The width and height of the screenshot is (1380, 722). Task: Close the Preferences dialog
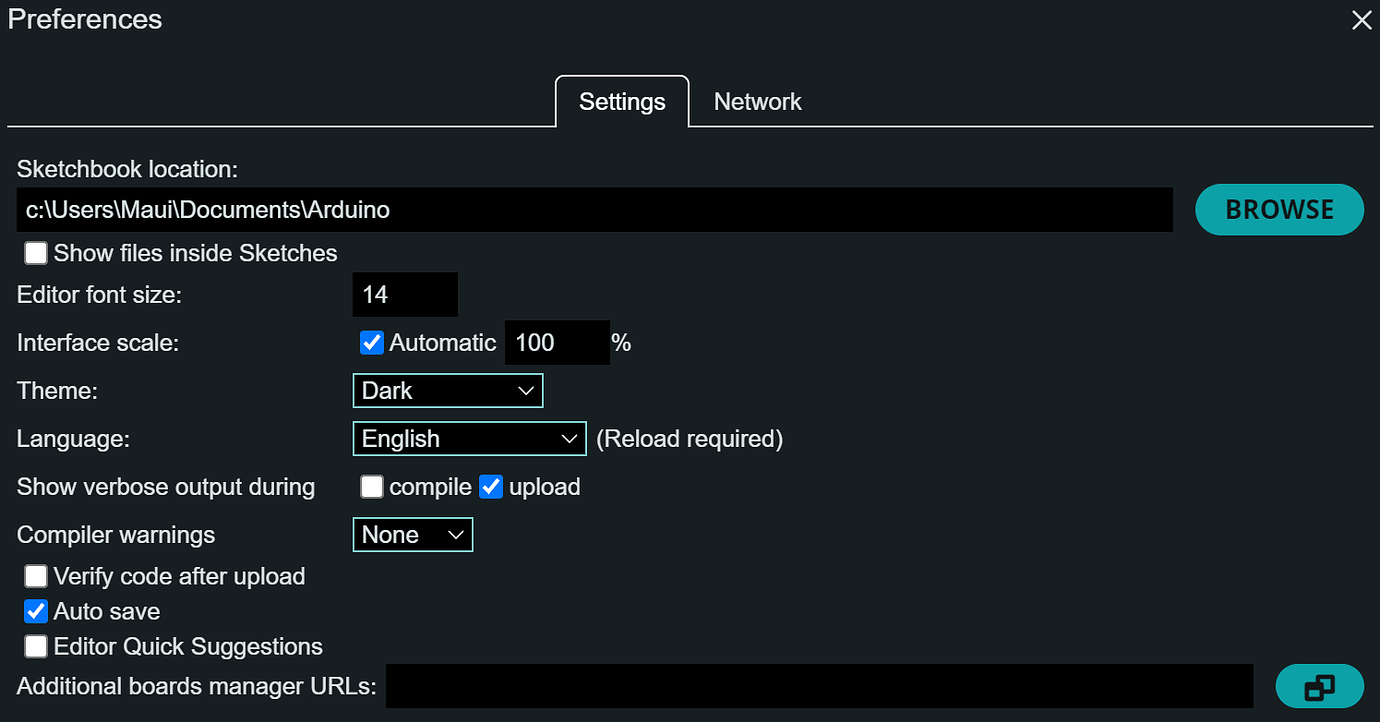[x=1361, y=20]
